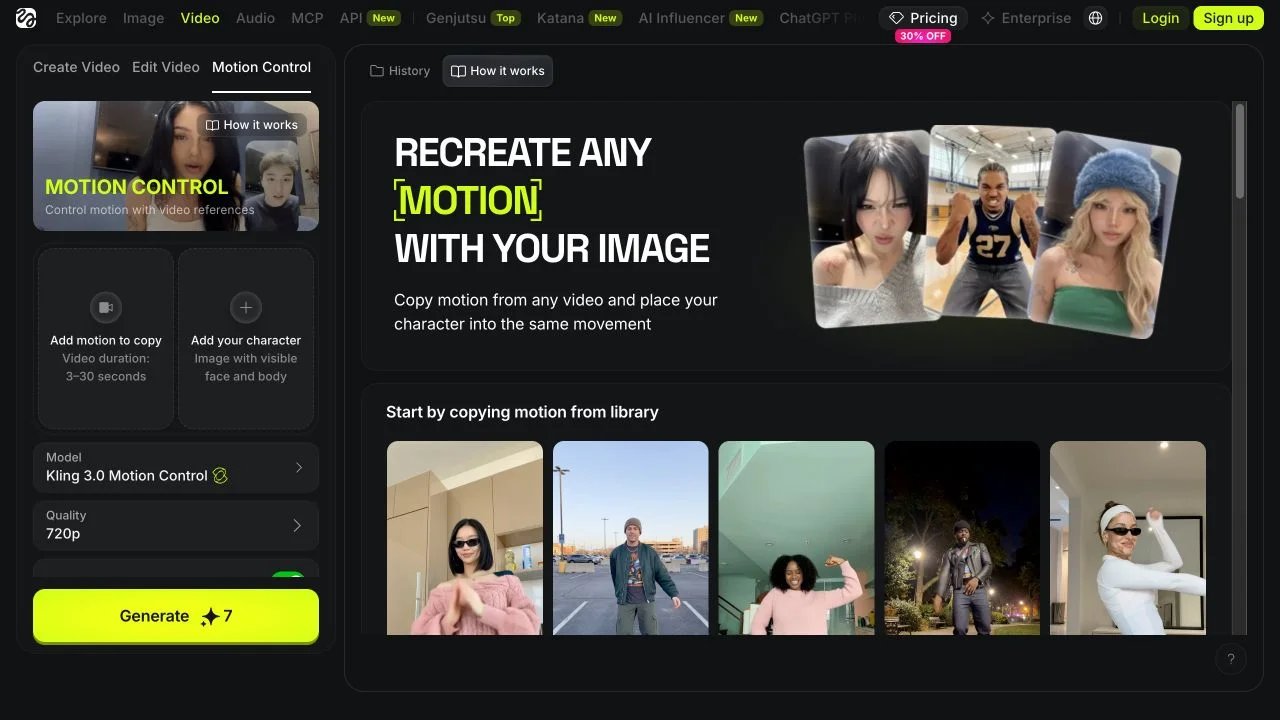Select the How it works tab beside History
The image size is (1280, 720).
point(498,71)
